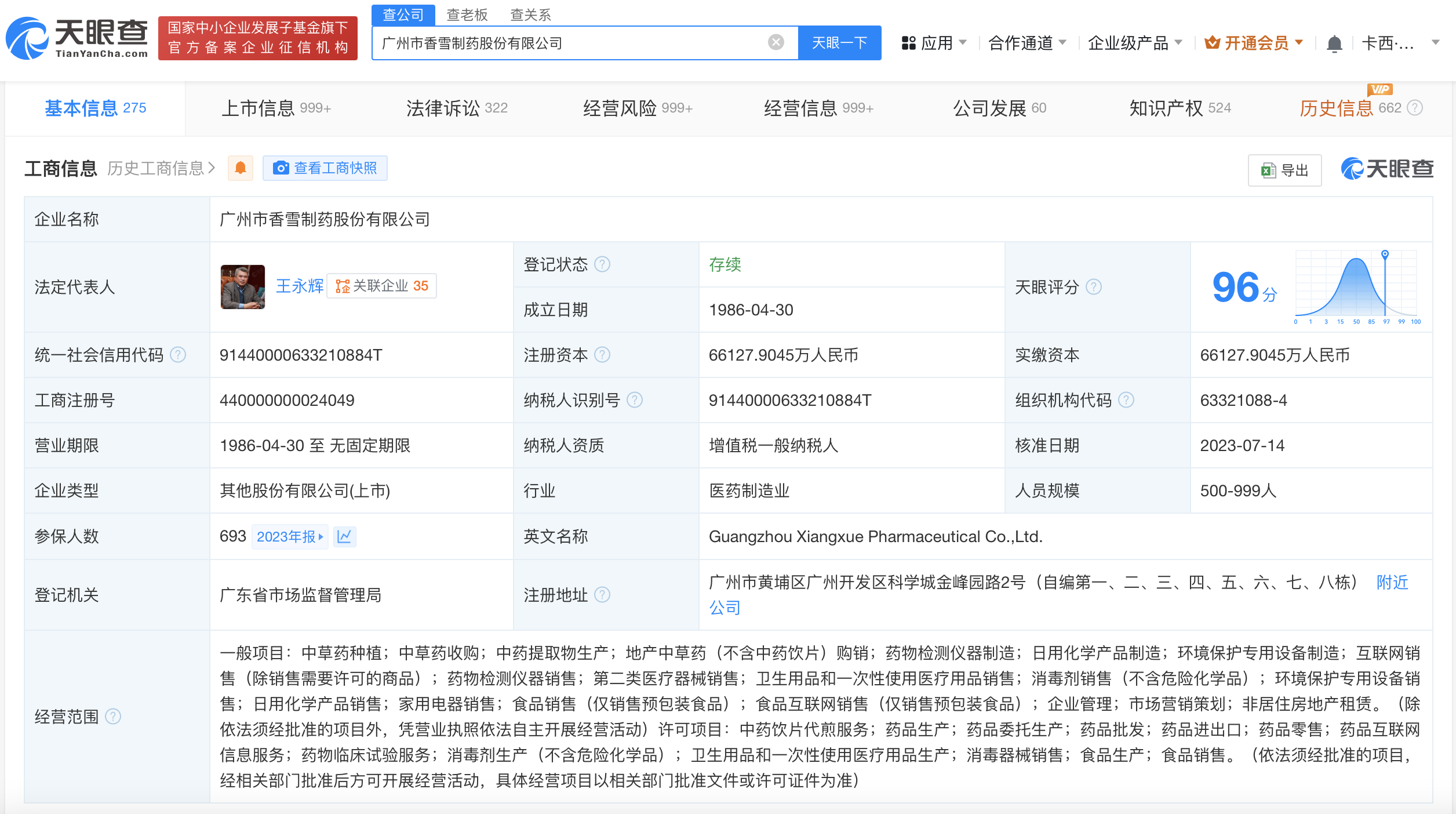Screen dimensions: 1456x814
Task: Click the registration number 440000000024049
Action: [287, 400]
